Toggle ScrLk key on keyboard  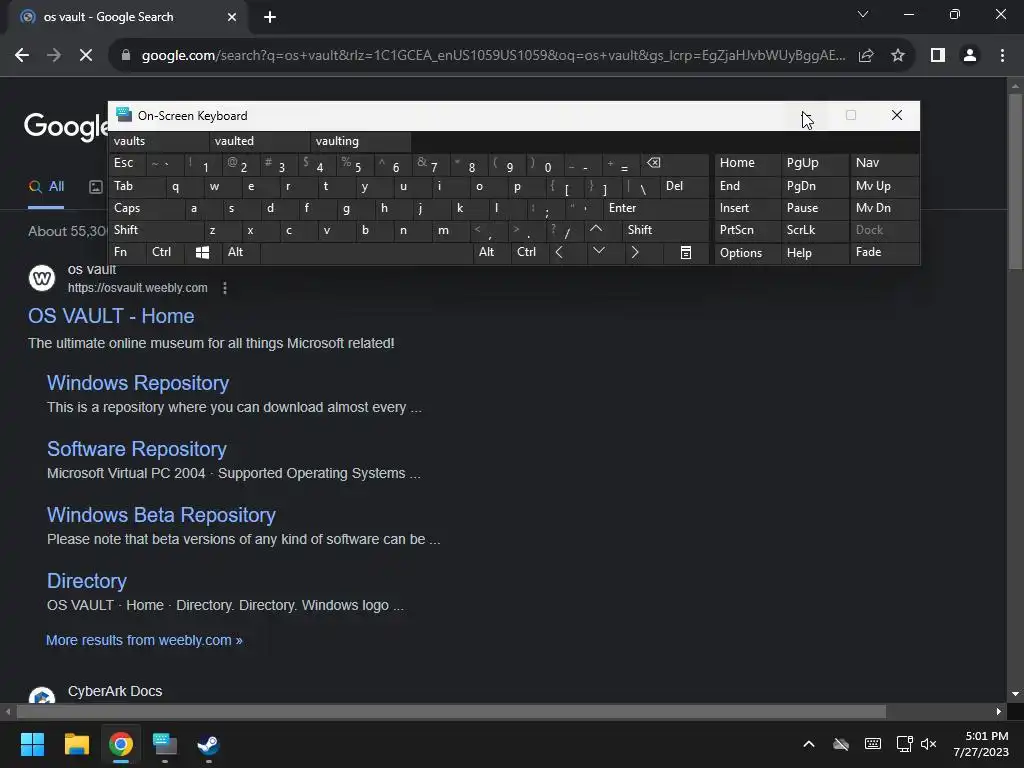[x=814, y=230]
